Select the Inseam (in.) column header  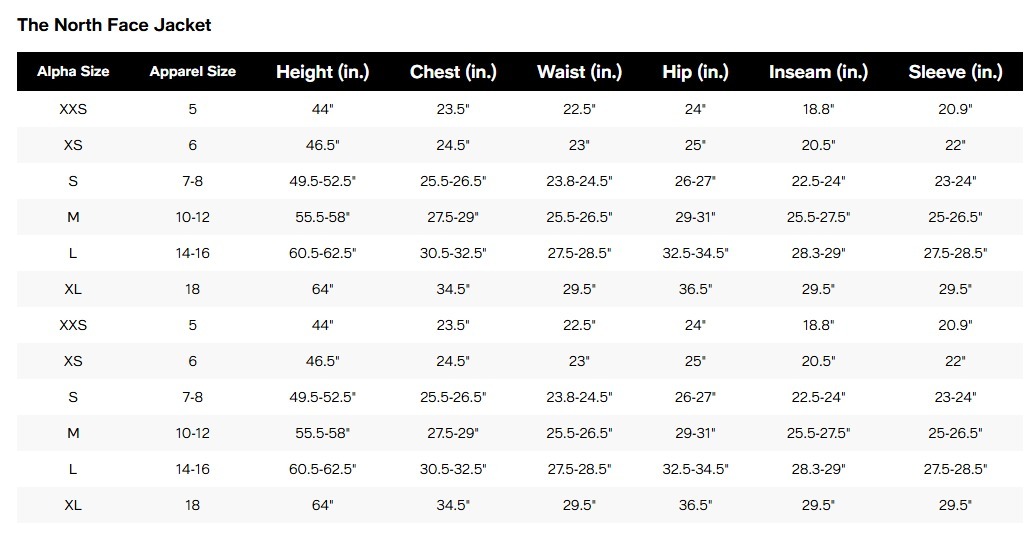click(x=818, y=72)
